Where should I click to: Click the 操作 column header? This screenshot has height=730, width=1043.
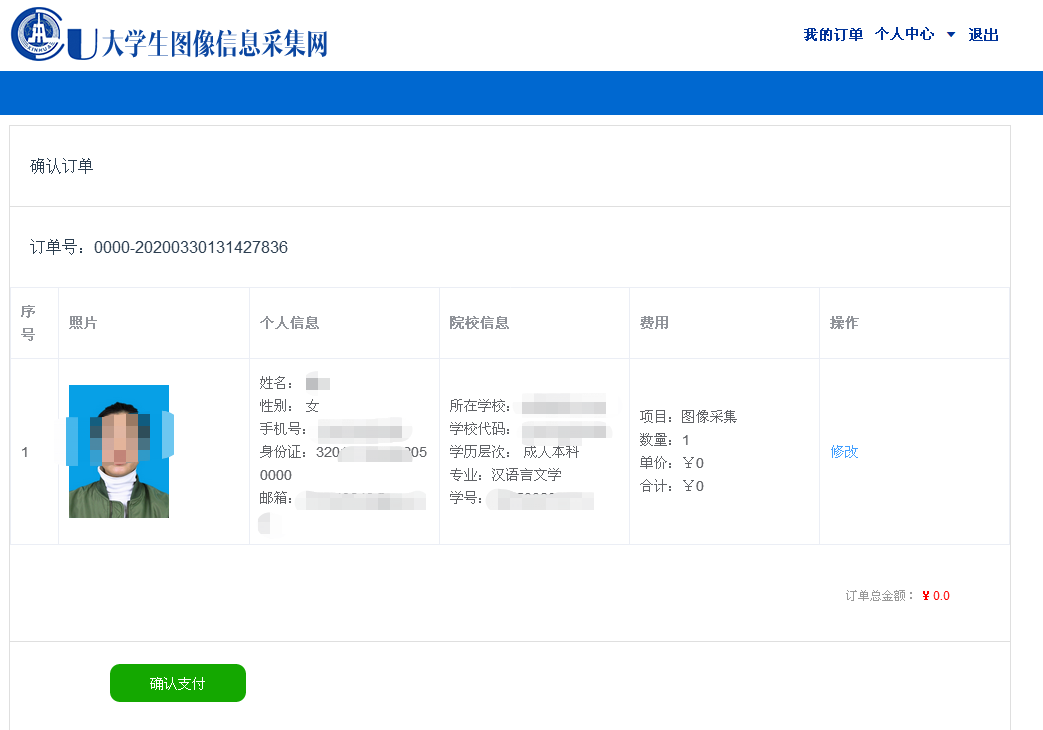(844, 323)
